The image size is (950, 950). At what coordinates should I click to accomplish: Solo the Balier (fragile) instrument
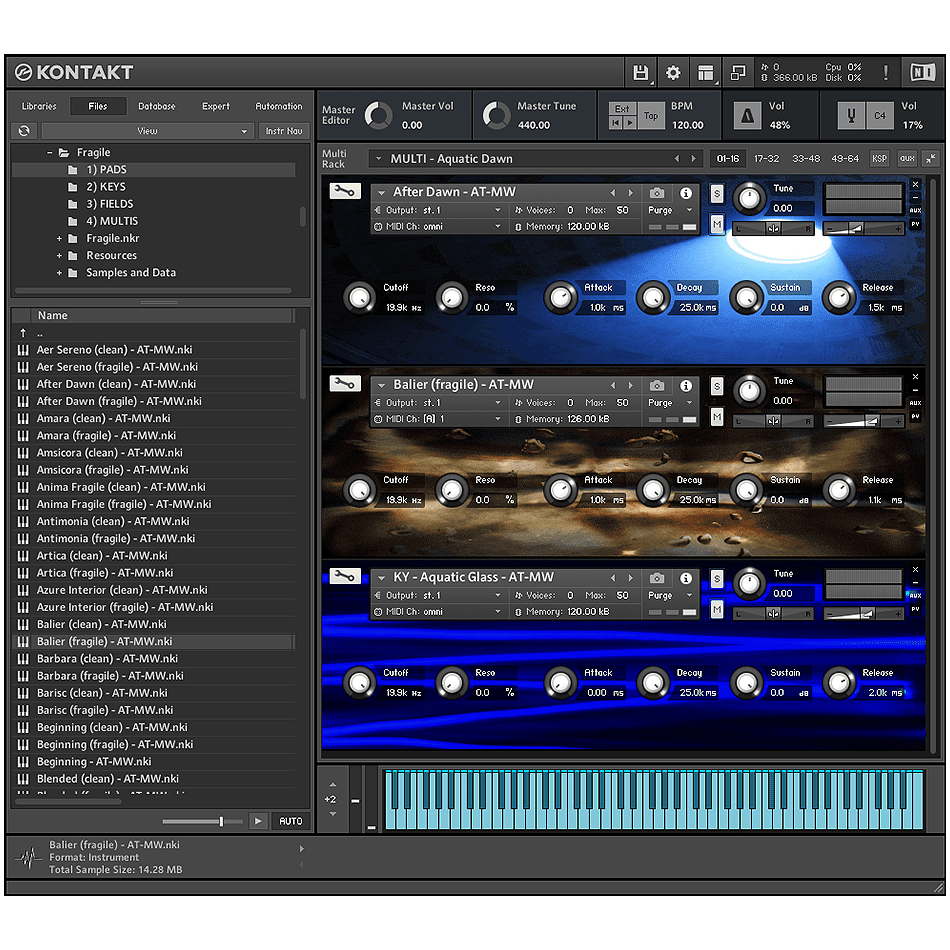[717, 386]
